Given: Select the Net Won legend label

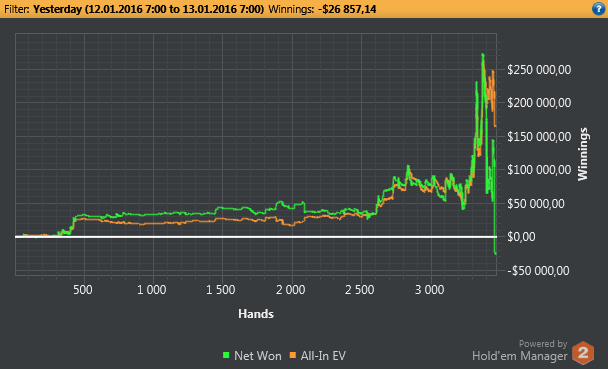Looking at the screenshot, I should tap(257, 355).
